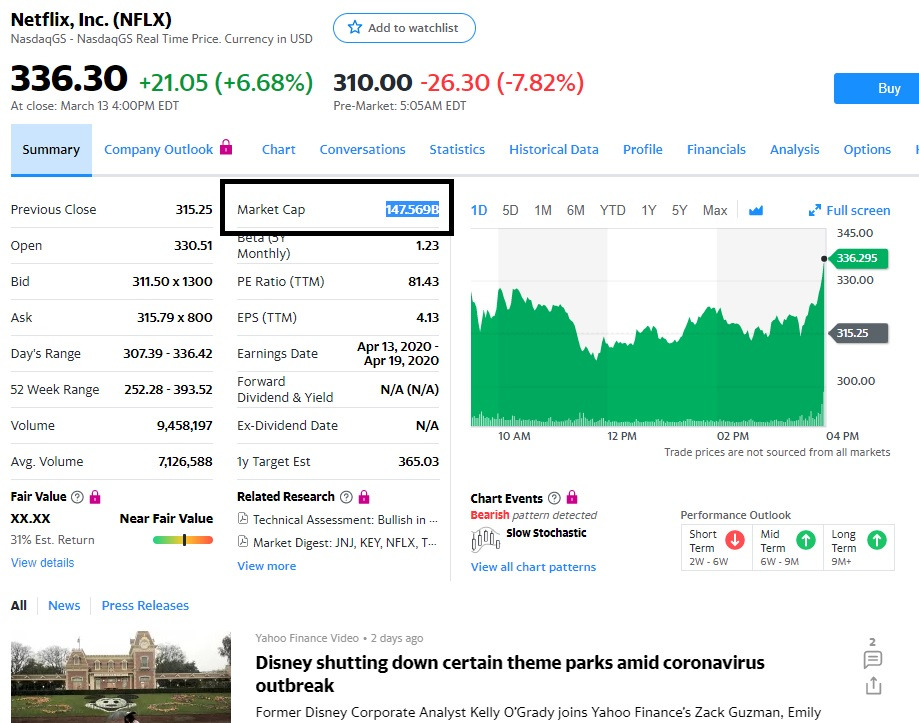
Task: Switch to the Chart tab
Action: 278,149
